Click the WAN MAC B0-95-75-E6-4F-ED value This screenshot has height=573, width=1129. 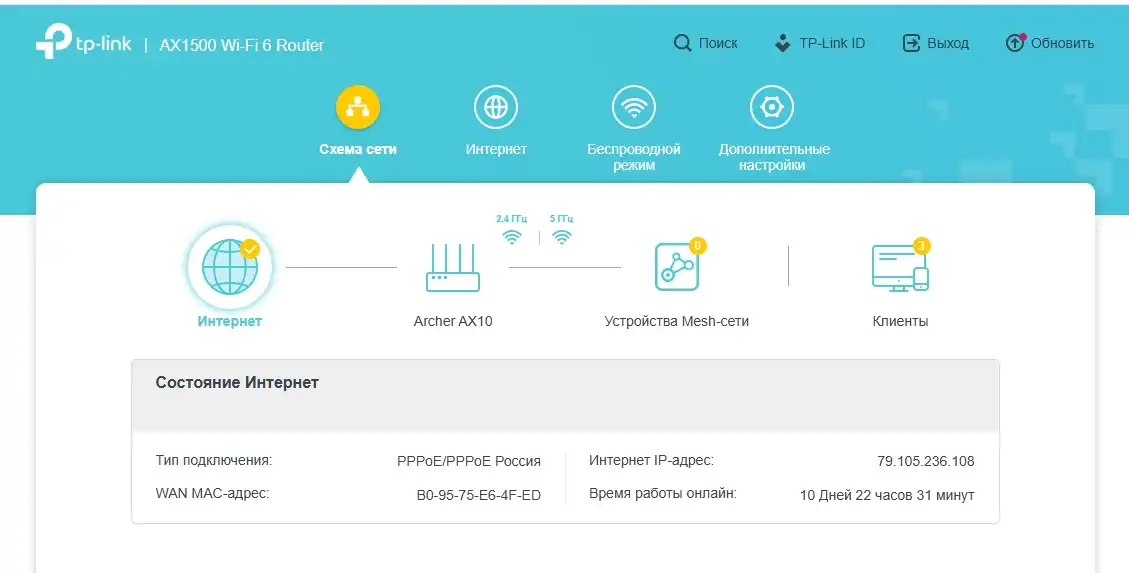479,495
